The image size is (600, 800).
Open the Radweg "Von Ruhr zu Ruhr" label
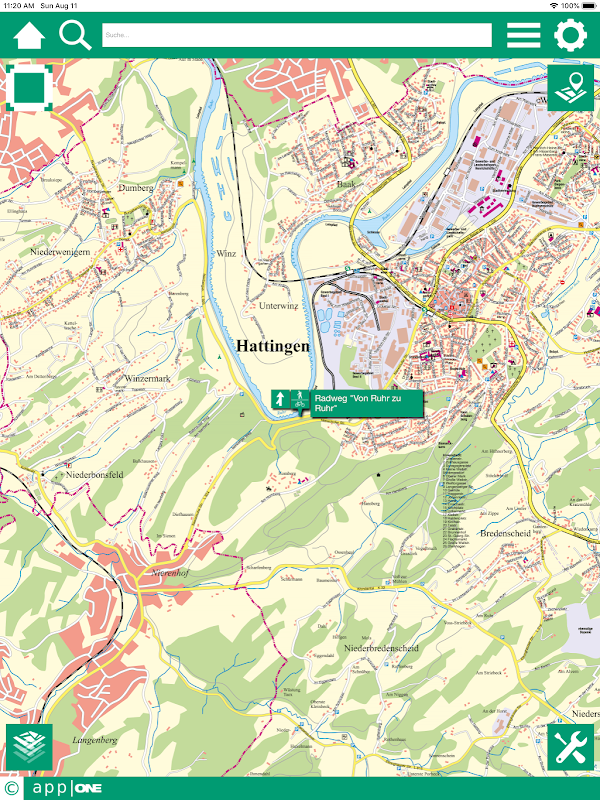click(x=367, y=403)
